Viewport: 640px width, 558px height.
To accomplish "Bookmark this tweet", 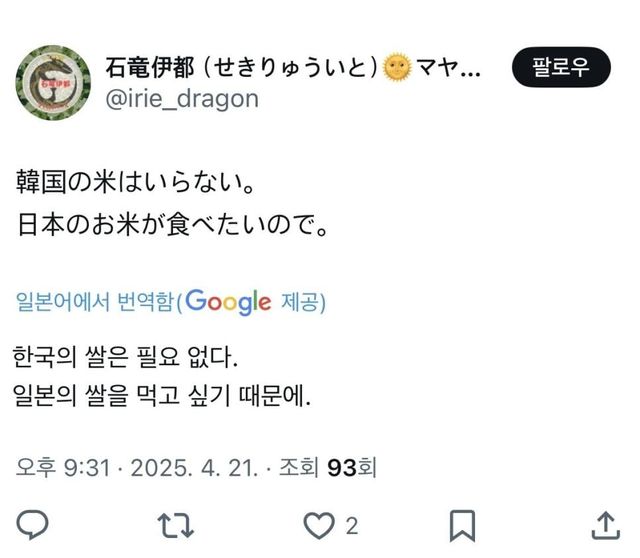I will [x=461, y=525].
